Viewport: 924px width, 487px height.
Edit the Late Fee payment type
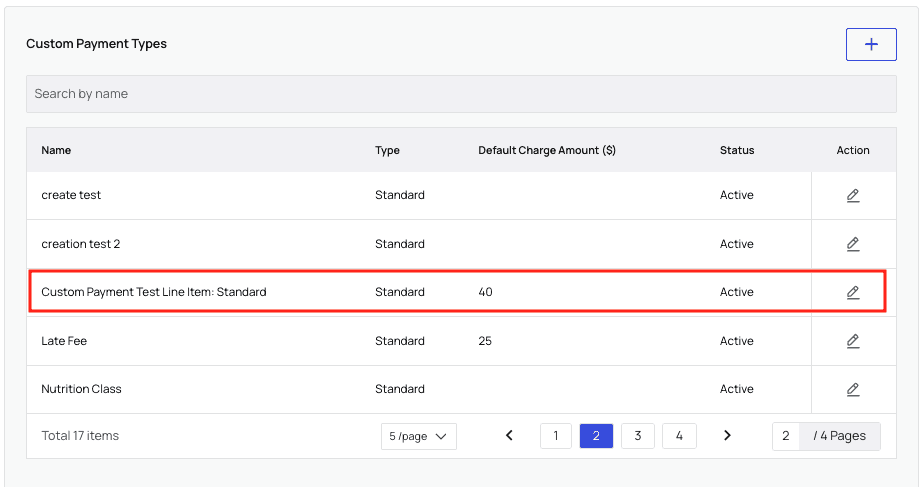853,341
